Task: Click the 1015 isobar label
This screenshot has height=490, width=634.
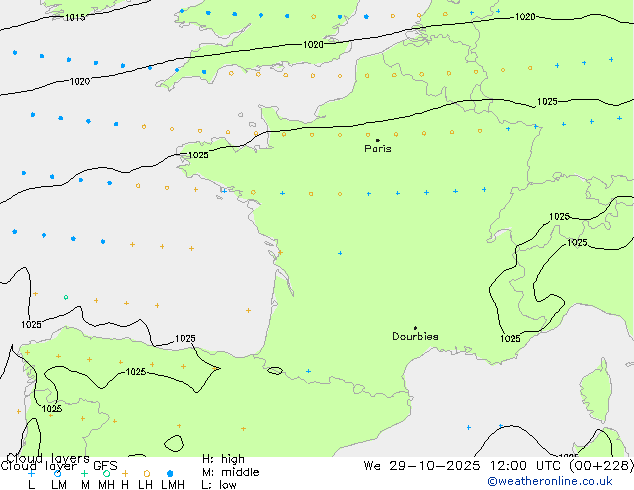Action: point(75,17)
